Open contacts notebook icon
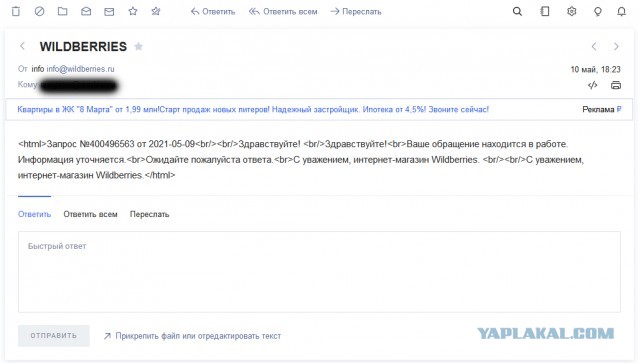640x363 pixels. coord(544,11)
